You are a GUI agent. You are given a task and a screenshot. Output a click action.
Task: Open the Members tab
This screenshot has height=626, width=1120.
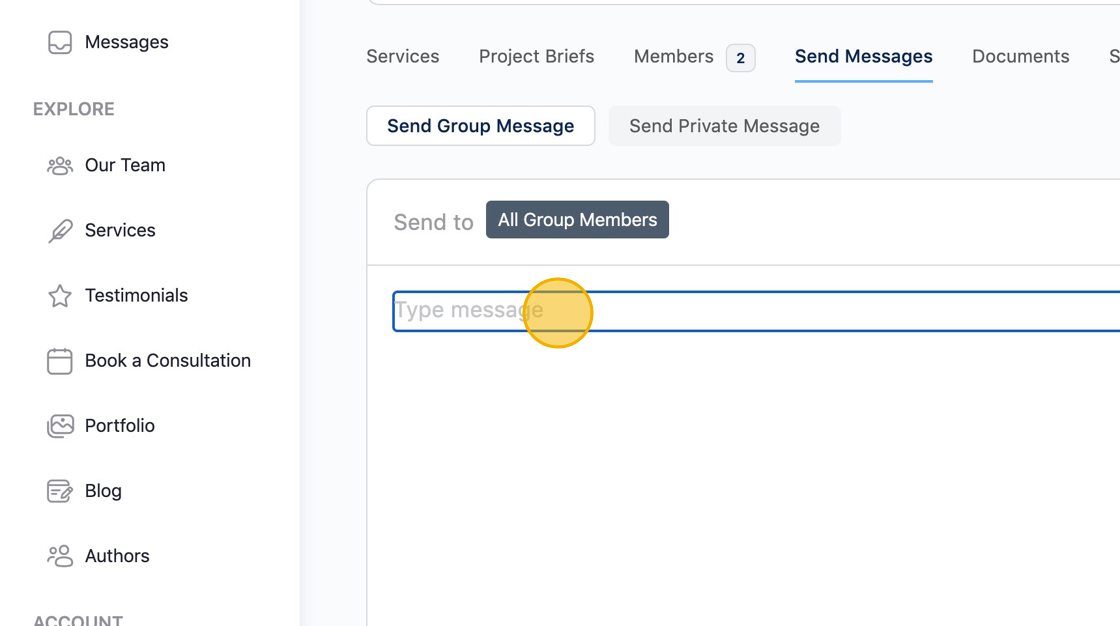(x=673, y=57)
